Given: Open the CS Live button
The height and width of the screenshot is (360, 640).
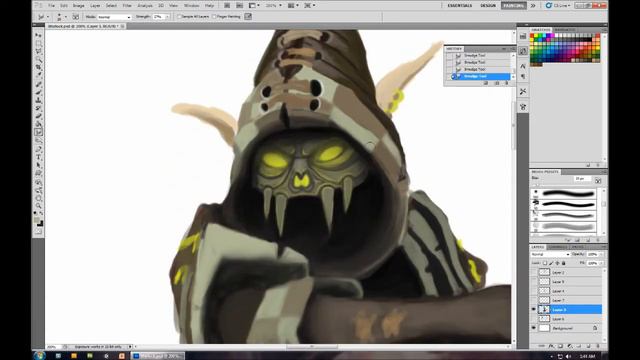Looking at the screenshot, I should click(557, 6).
